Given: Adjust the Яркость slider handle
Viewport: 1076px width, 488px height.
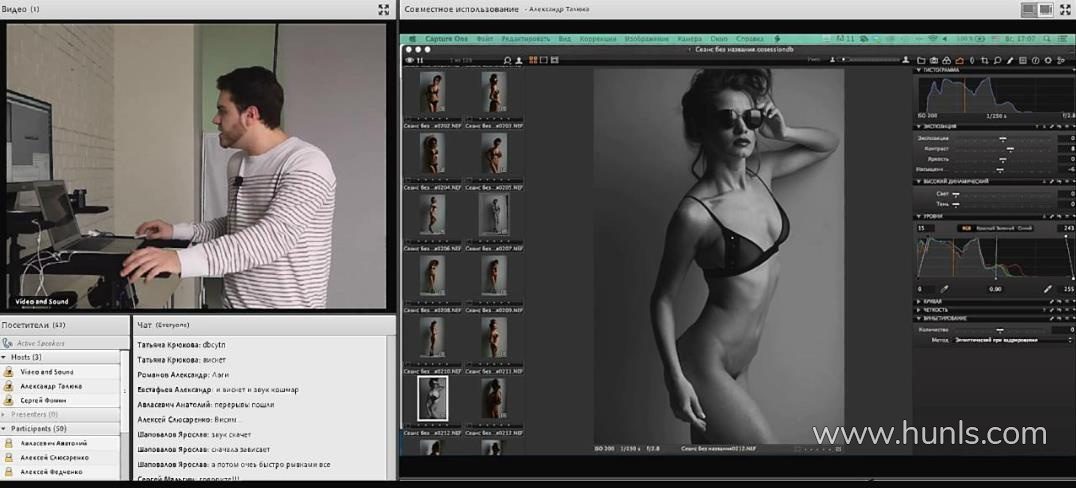Looking at the screenshot, I should point(1003,159).
